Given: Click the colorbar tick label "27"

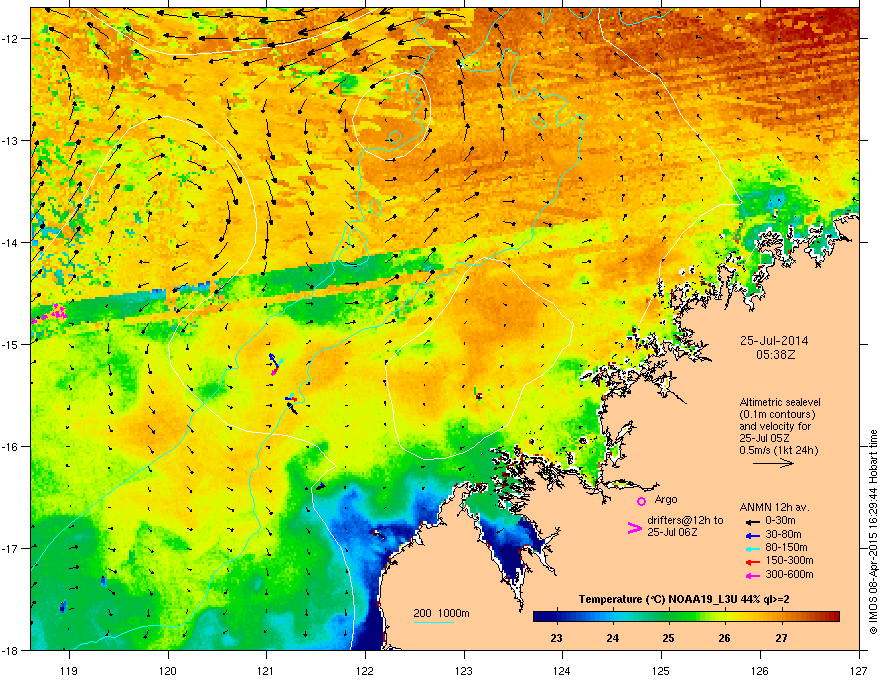Looking at the screenshot, I should pos(781,638).
